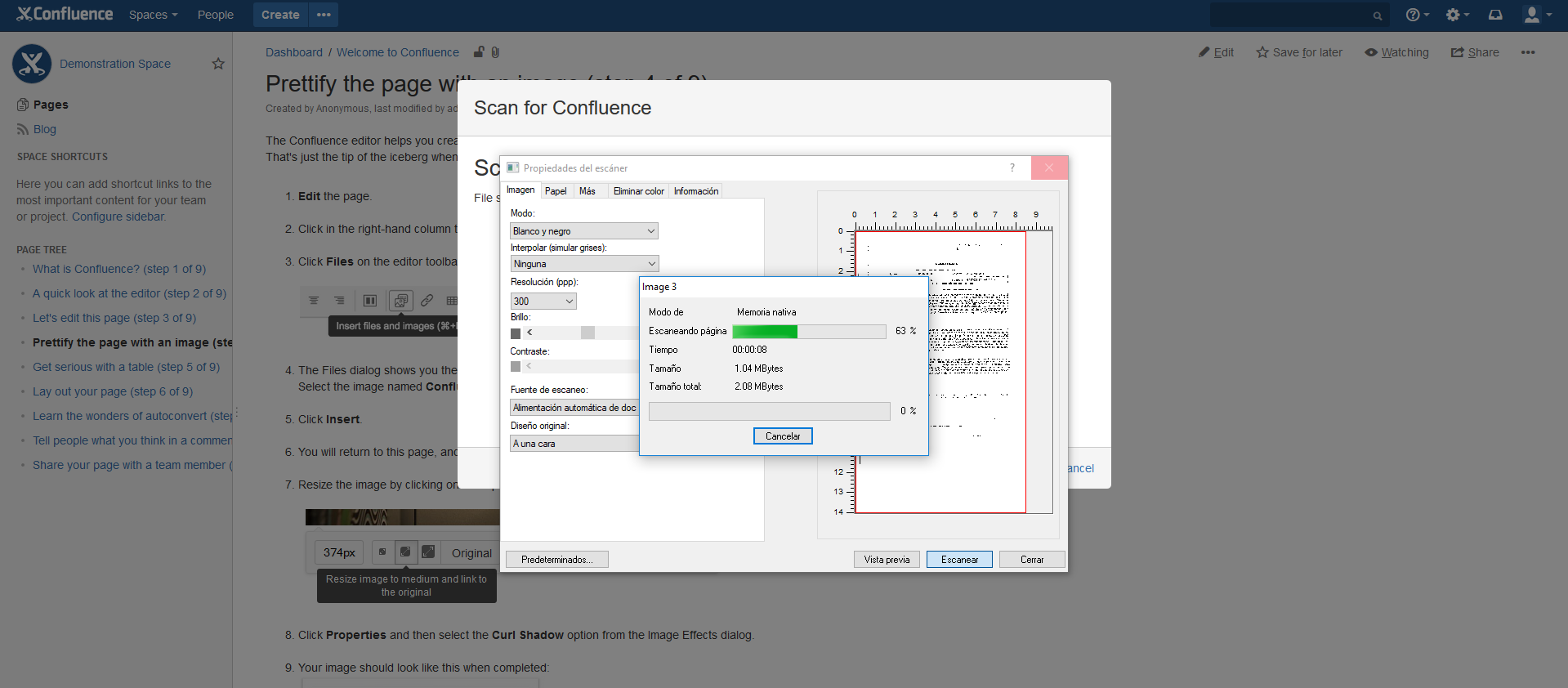
Task: Open the more create options ellipsis
Action: click(324, 15)
